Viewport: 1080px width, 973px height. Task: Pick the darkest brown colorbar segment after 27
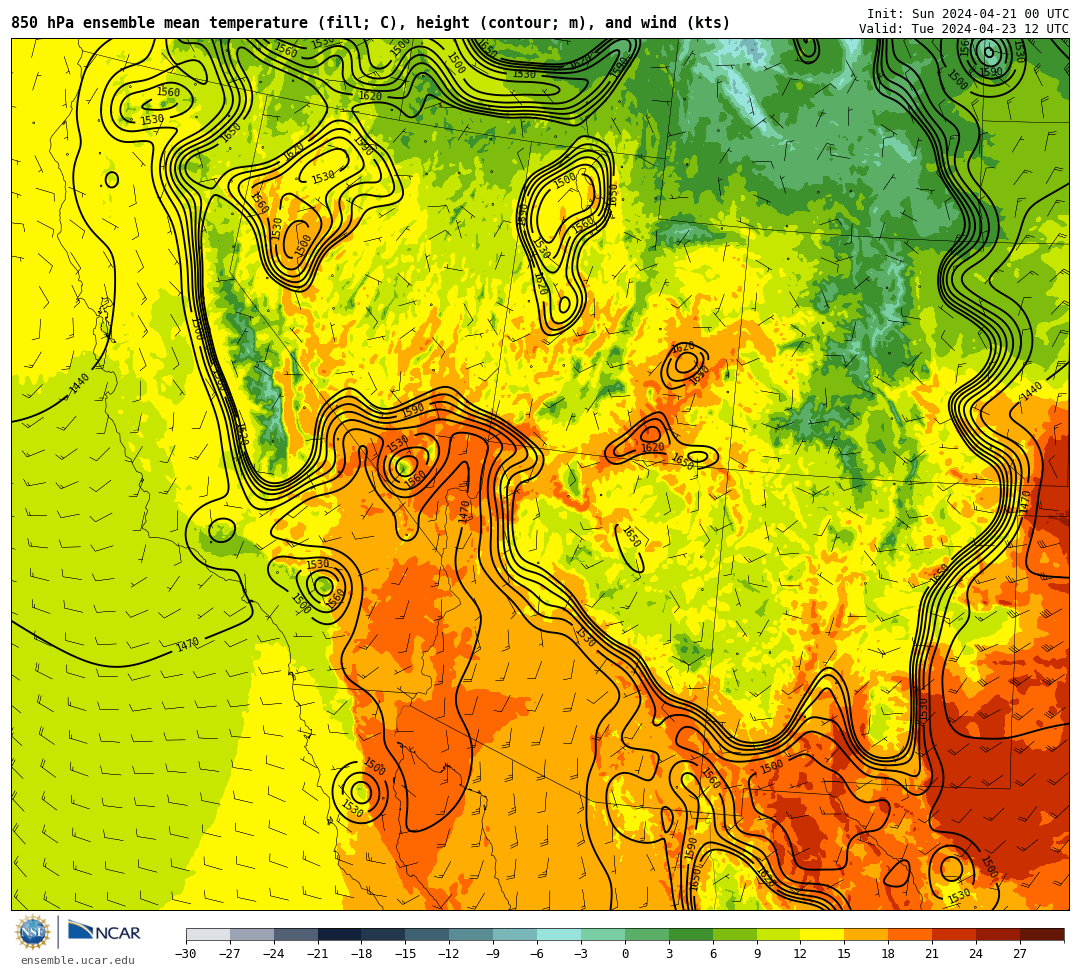pos(1042,934)
